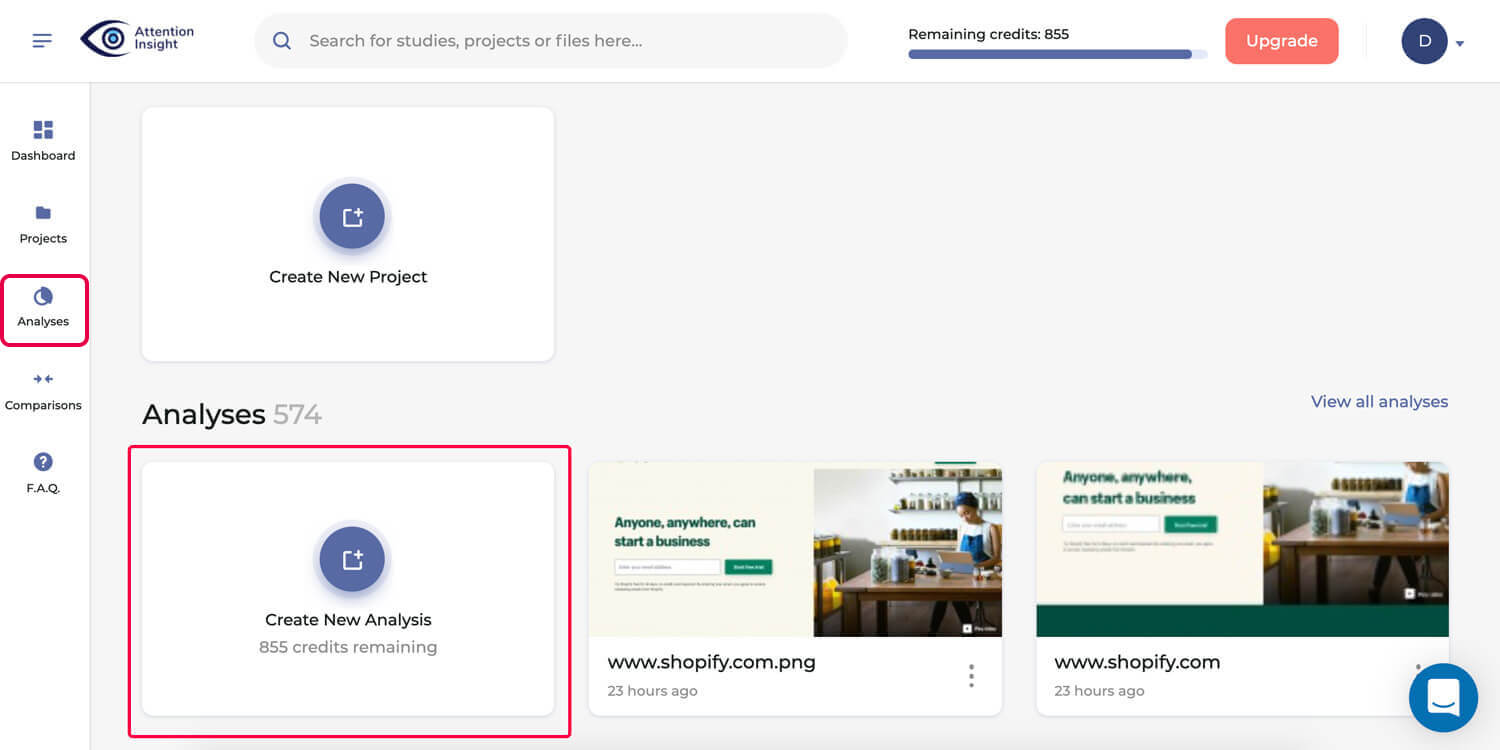Click the Upgrade button

[x=1281, y=41]
